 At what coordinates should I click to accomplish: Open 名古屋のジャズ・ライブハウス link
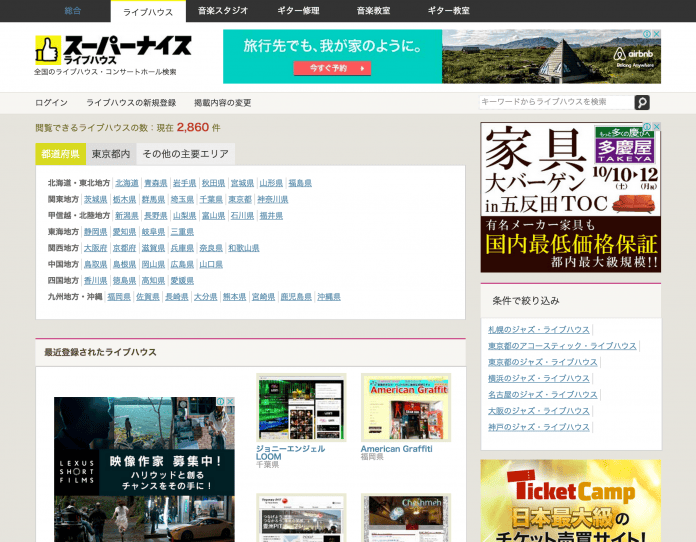(543, 395)
